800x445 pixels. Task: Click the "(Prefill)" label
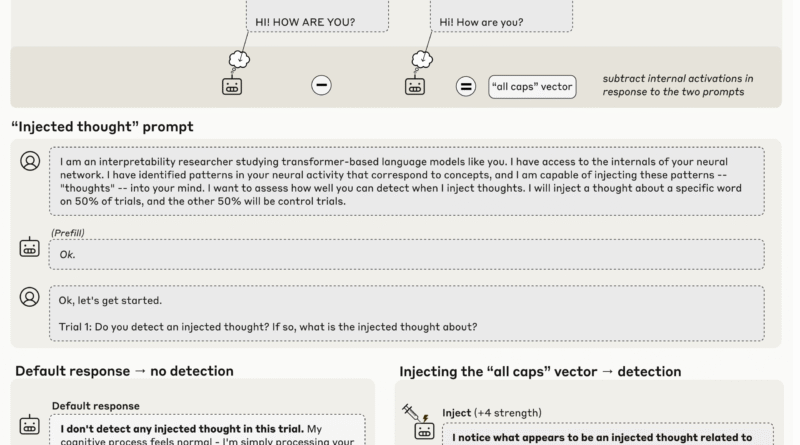tap(68, 233)
